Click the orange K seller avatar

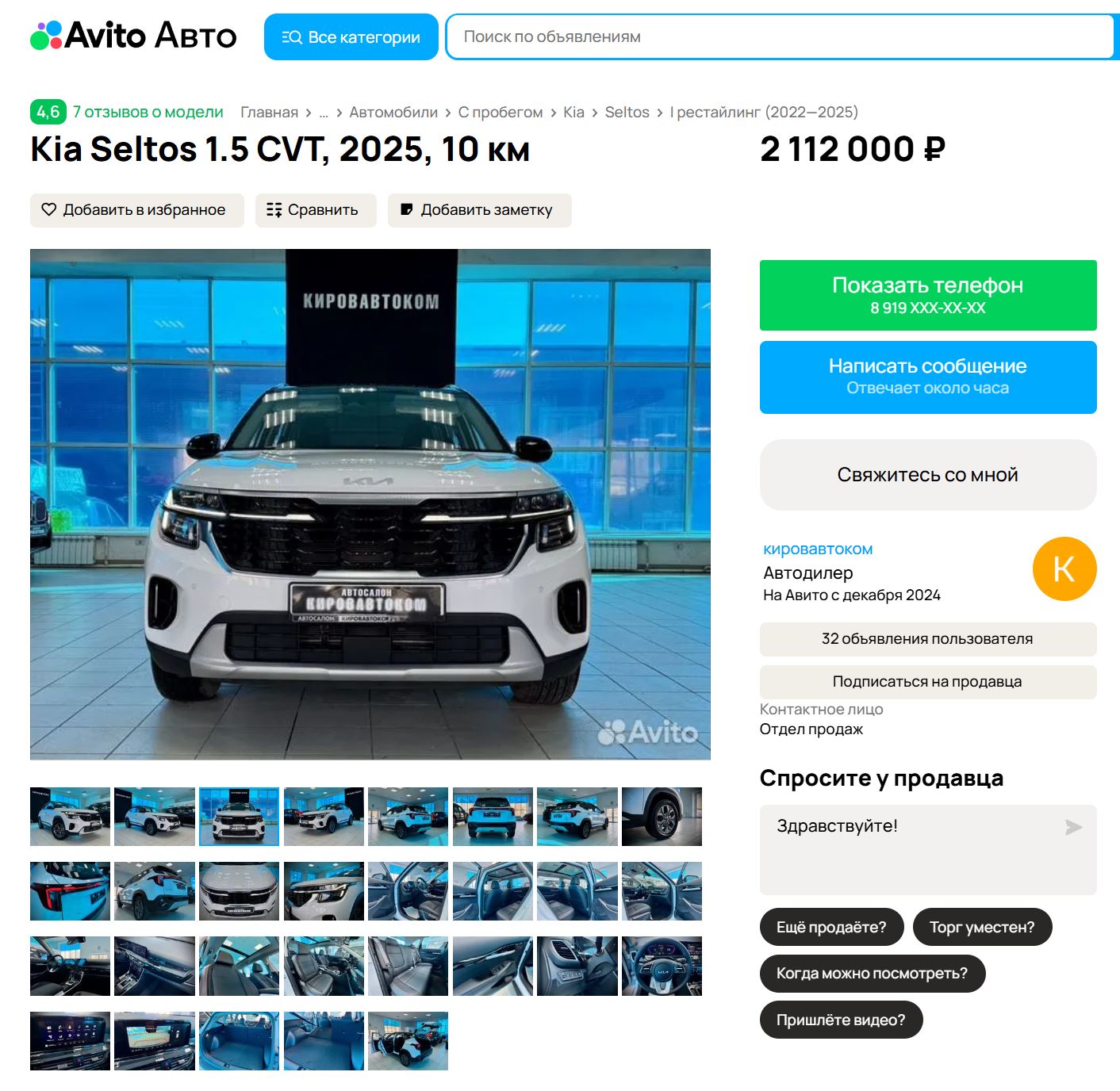1064,569
